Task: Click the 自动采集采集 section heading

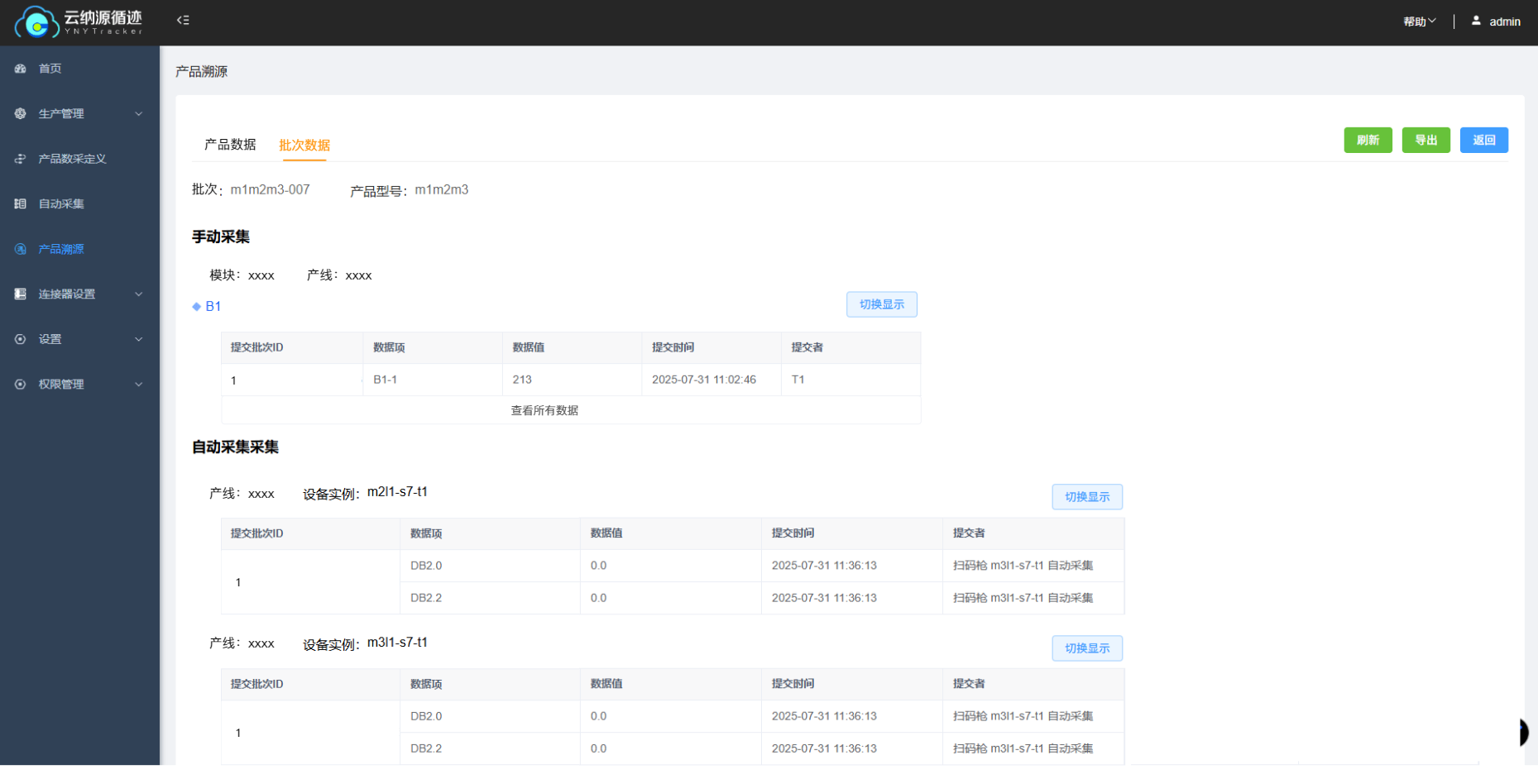Action: tap(235, 447)
